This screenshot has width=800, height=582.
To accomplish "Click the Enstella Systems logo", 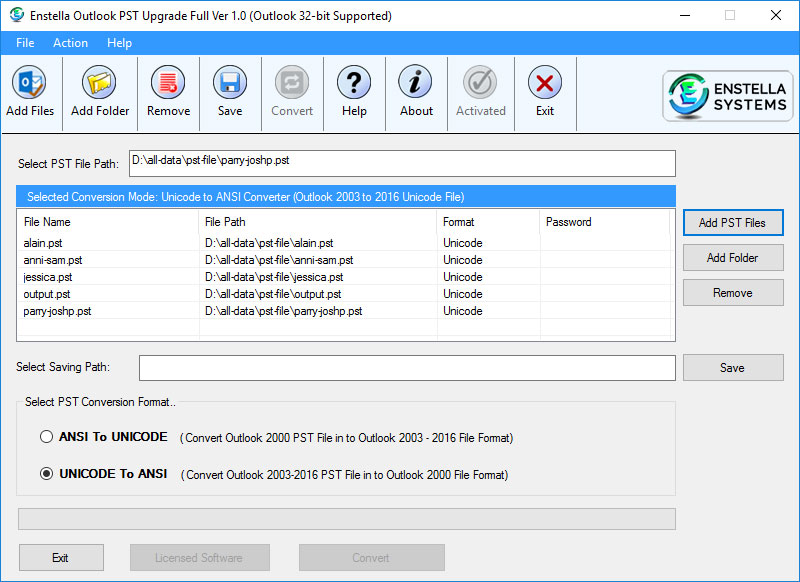I will [727, 97].
